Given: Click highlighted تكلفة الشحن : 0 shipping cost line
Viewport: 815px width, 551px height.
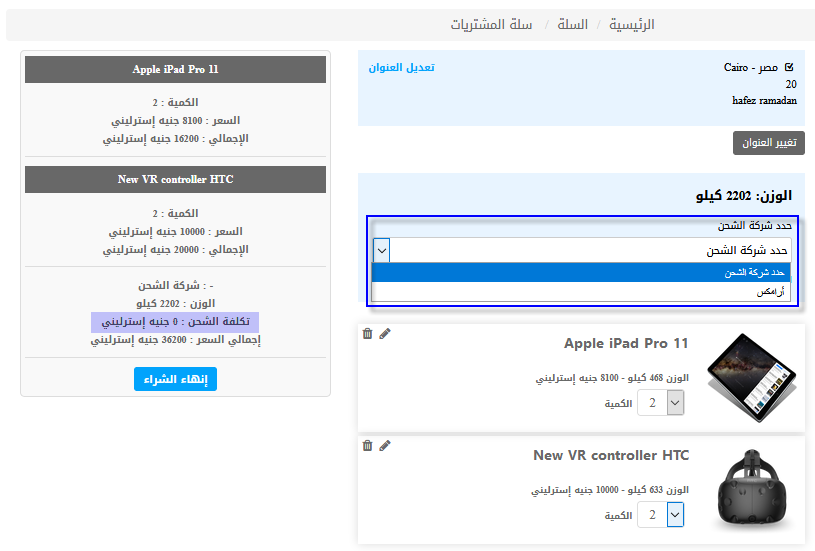Looking at the screenshot, I should [x=175, y=322].
